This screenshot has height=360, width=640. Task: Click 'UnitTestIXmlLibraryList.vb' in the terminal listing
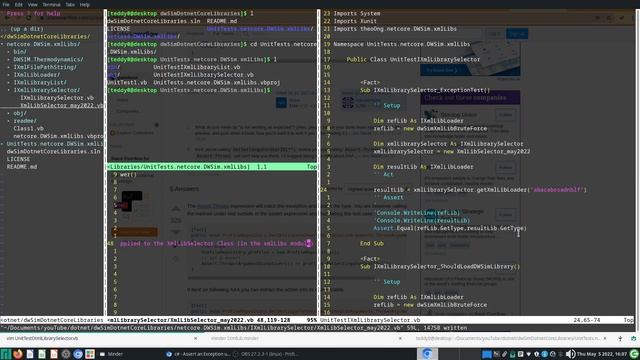[197, 67]
